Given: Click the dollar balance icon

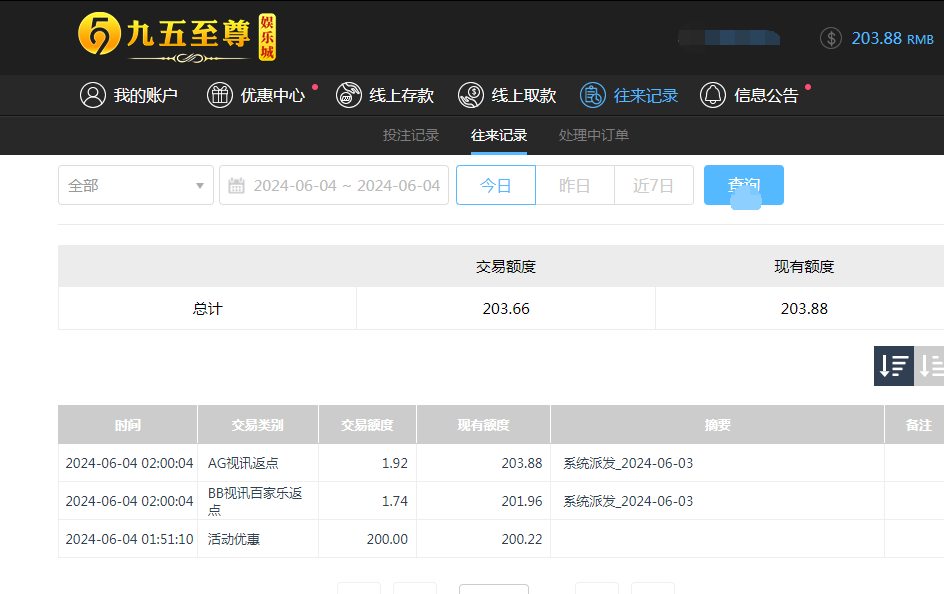Looking at the screenshot, I should pyautogui.click(x=831, y=38).
